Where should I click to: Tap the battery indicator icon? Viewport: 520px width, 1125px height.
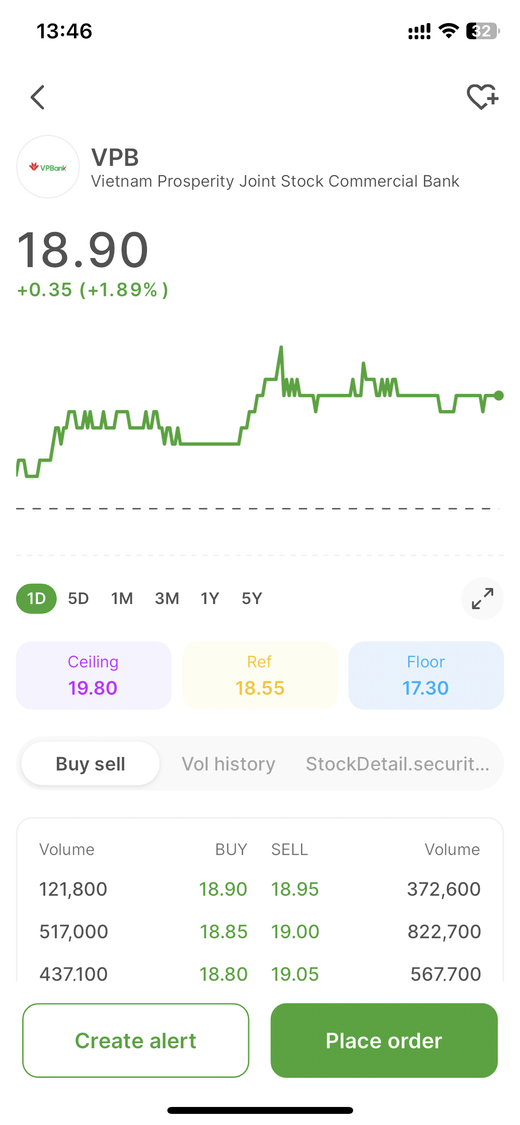(x=482, y=31)
